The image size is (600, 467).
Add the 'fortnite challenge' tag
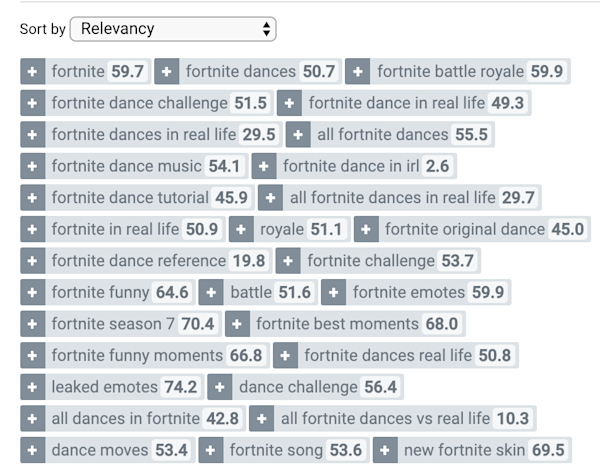tap(288, 261)
